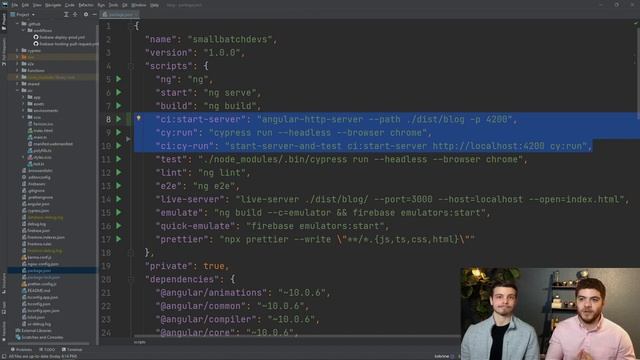Screen dimensions: 640x360
Task: Run the "cy:run" script gutter icon
Action: [119, 132]
